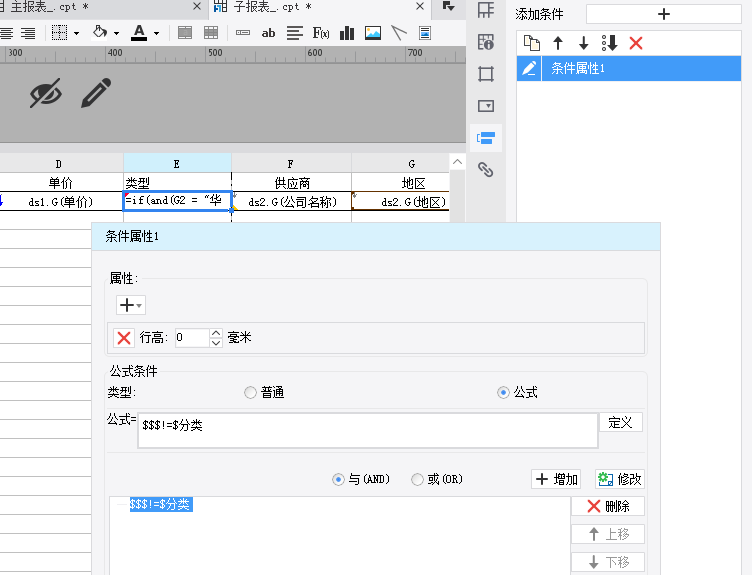The width and height of the screenshot is (752, 575).
Task: Choose the 或(OR) option
Action: click(x=437, y=479)
